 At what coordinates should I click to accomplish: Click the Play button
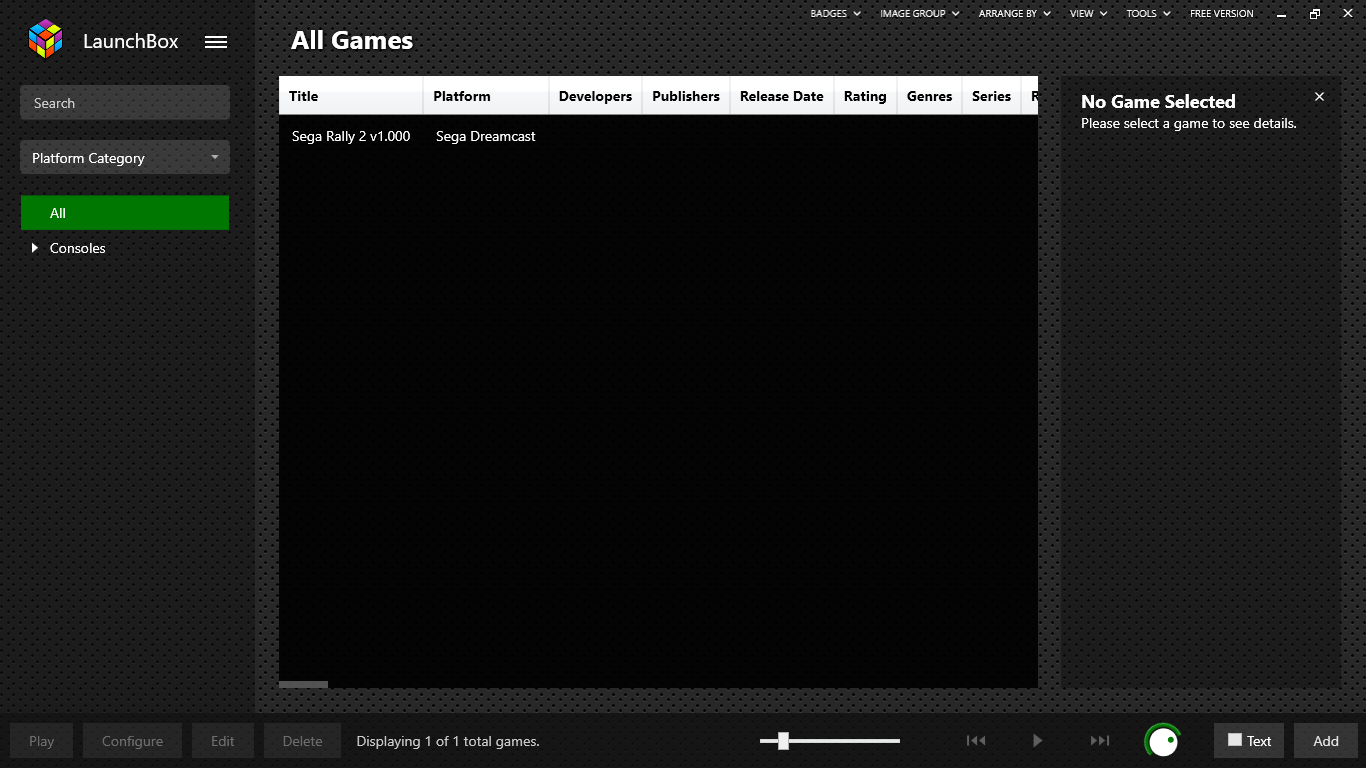click(x=42, y=741)
